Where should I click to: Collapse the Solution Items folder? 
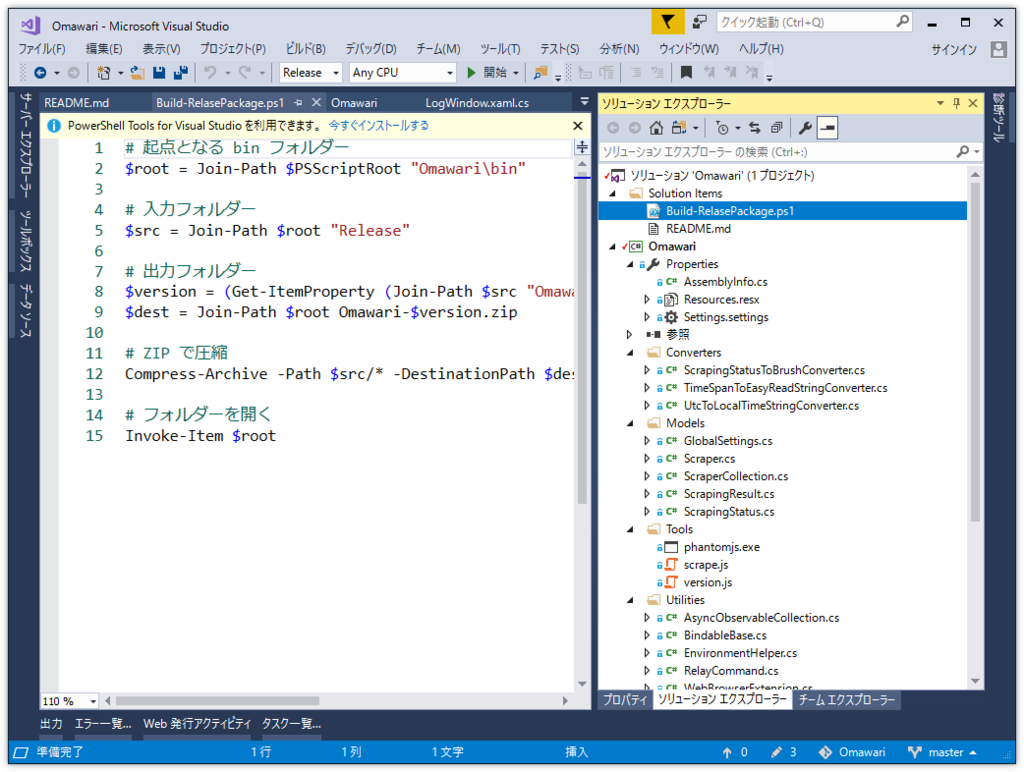613,193
